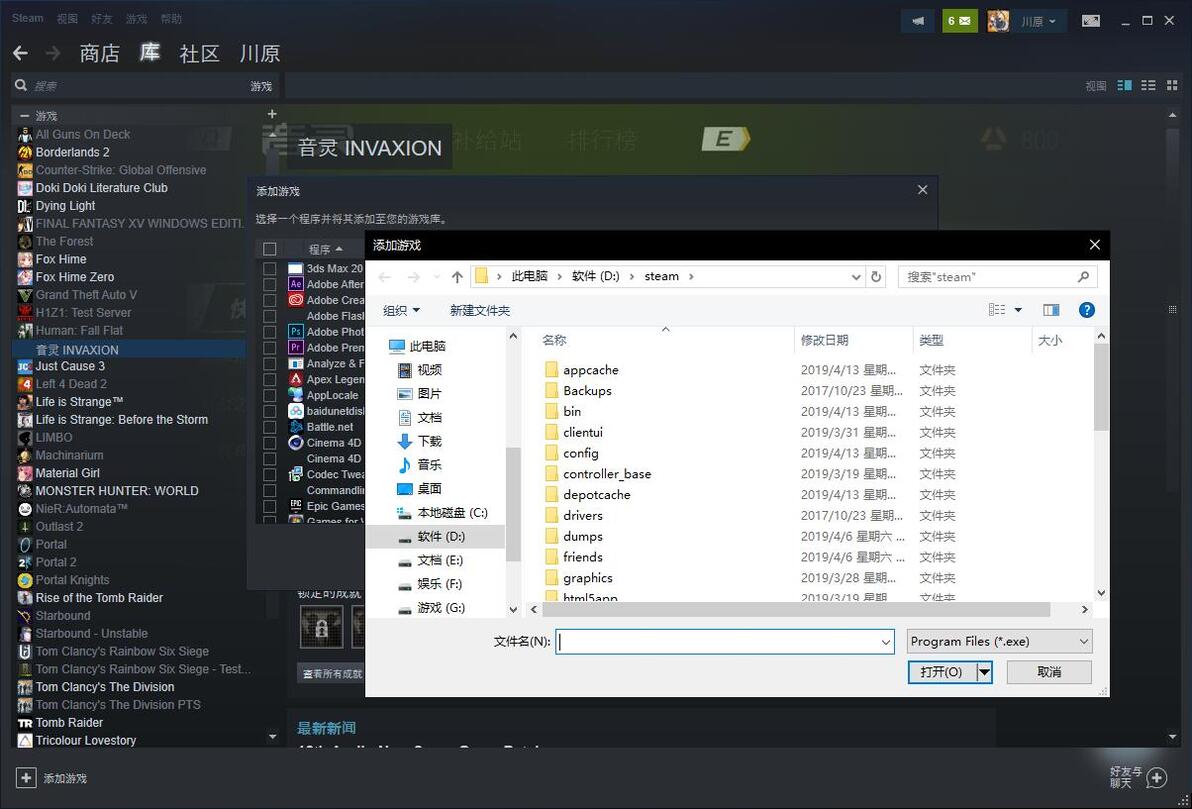The width and height of the screenshot is (1192, 809).
Task: Open the Steam menu
Action: tap(27, 18)
